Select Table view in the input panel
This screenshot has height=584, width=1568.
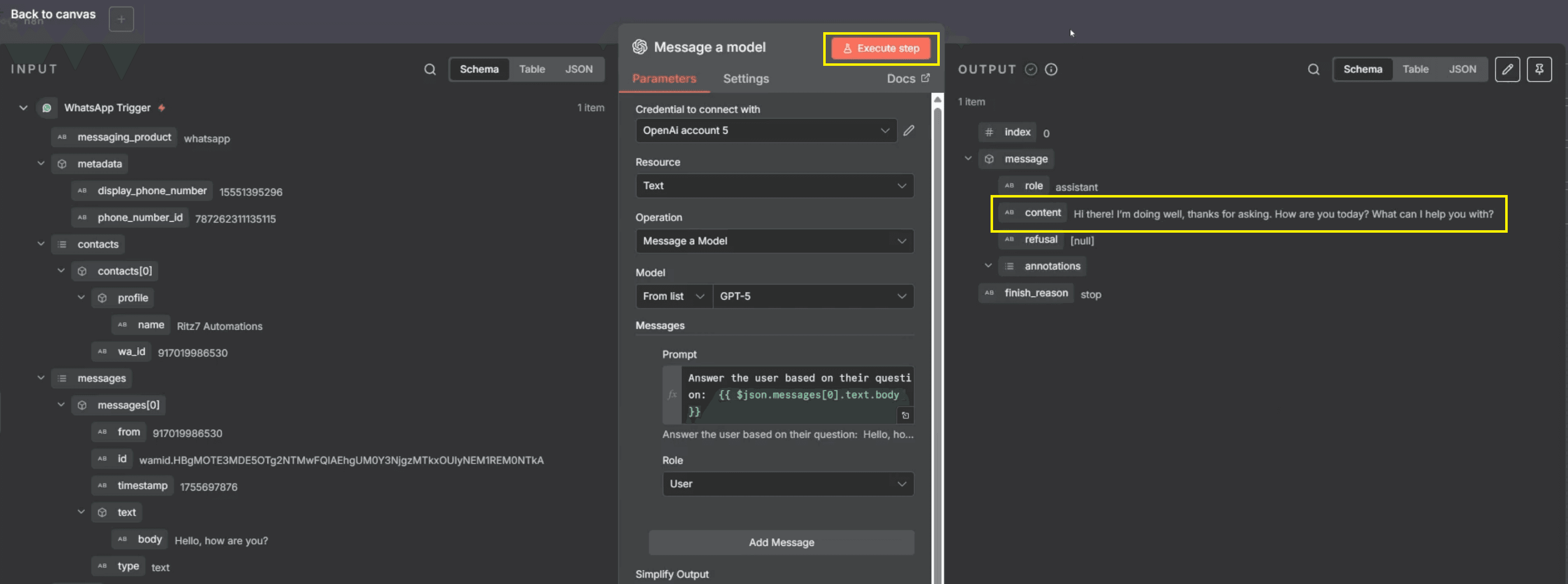coord(532,69)
